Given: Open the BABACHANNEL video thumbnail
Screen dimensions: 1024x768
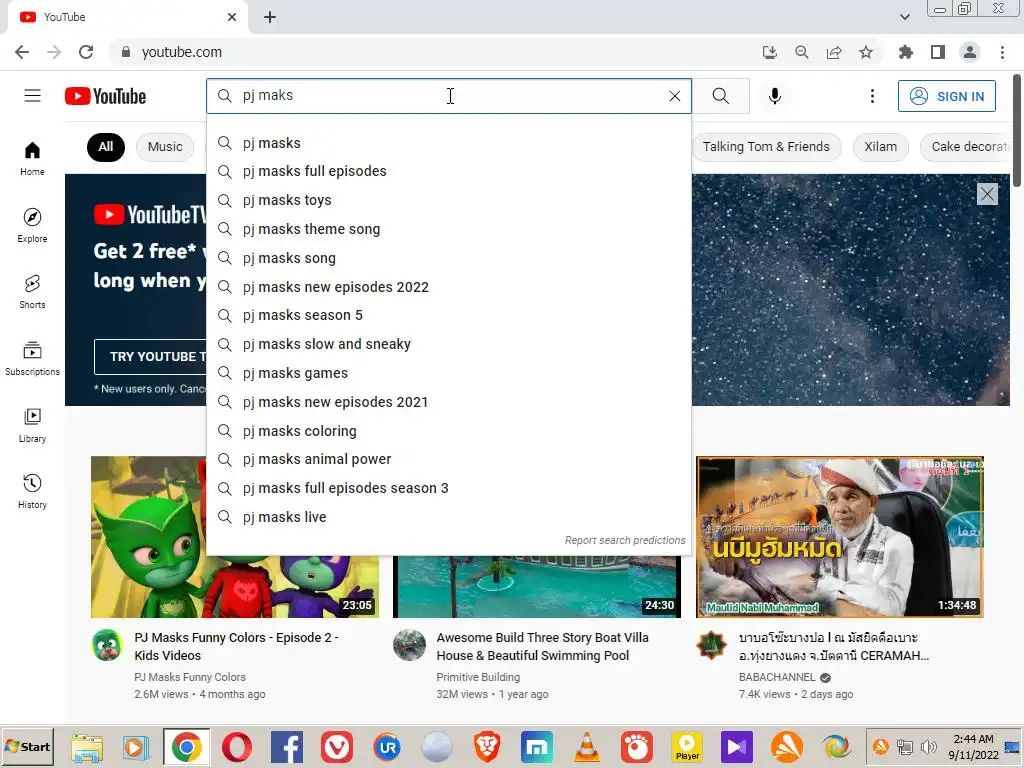Looking at the screenshot, I should pyautogui.click(x=840, y=537).
